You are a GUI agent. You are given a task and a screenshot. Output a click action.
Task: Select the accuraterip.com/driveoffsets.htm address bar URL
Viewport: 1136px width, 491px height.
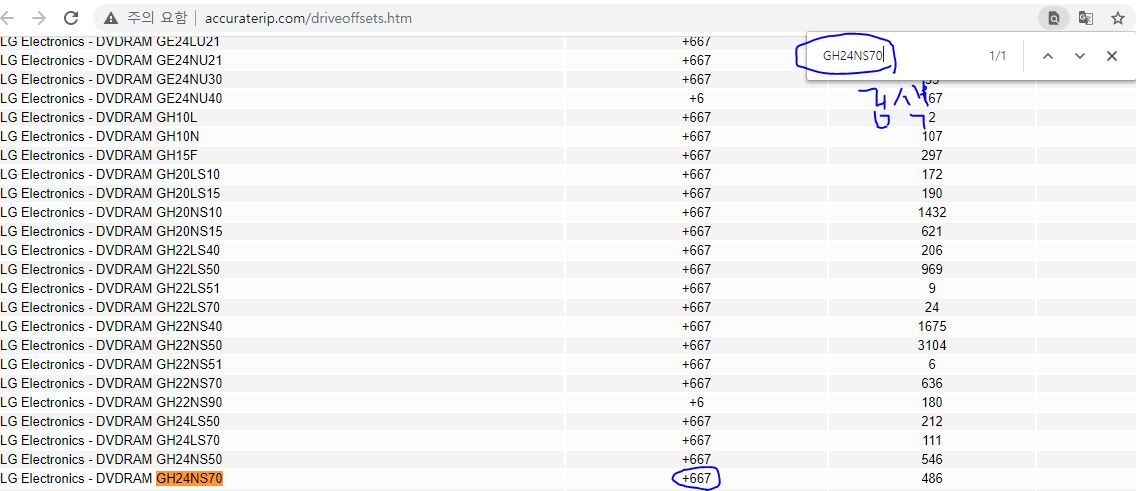(309, 18)
